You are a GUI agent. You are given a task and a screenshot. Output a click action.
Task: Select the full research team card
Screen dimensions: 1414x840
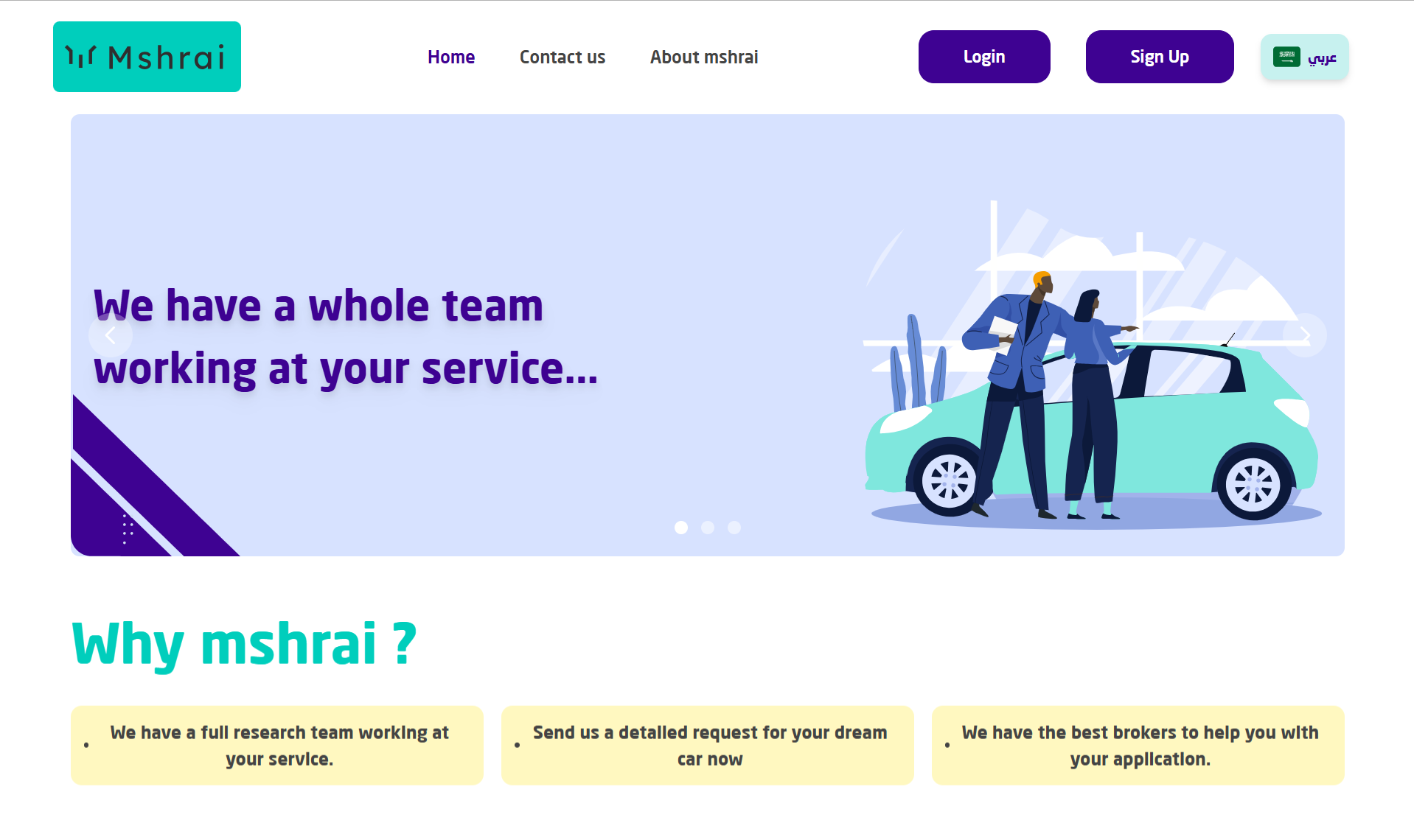[x=277, y=746]
